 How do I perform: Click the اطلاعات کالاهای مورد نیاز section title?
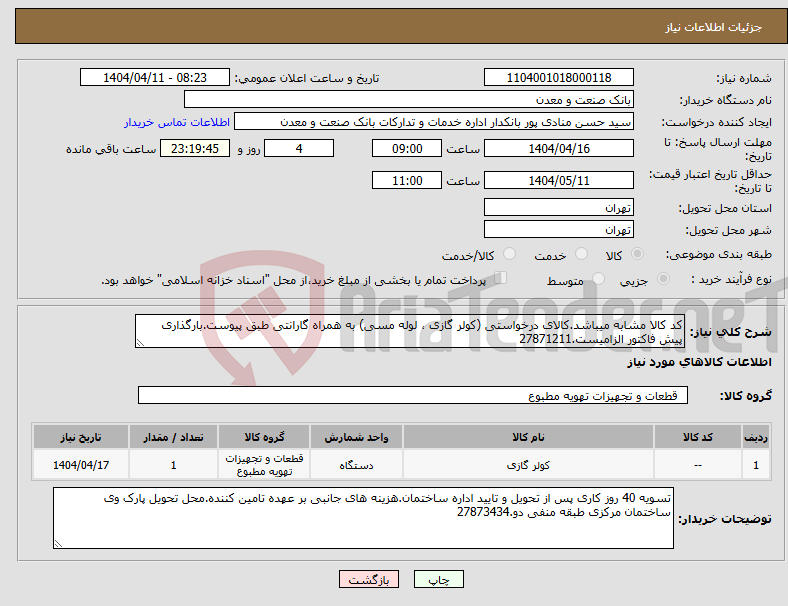point(700,362)
